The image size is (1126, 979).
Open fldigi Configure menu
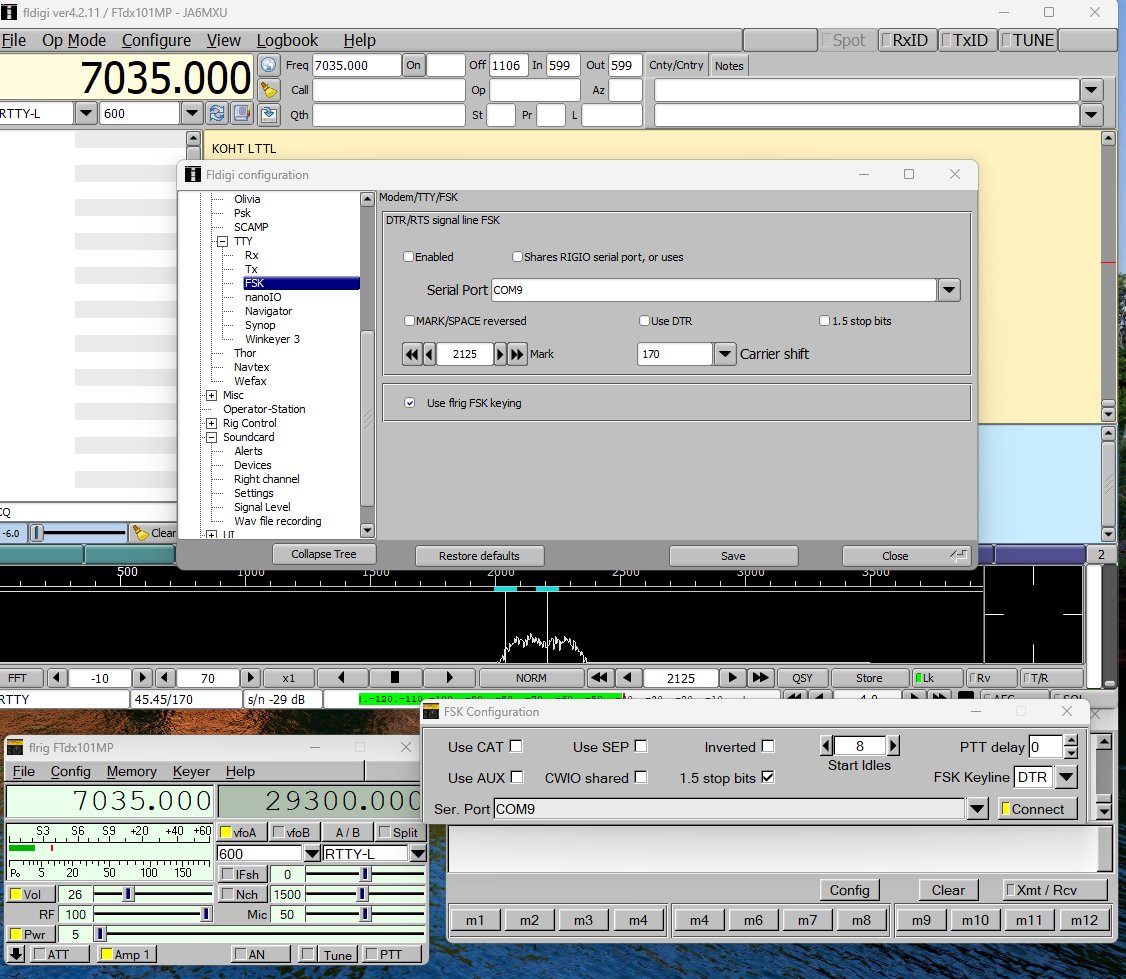(156, 40)
